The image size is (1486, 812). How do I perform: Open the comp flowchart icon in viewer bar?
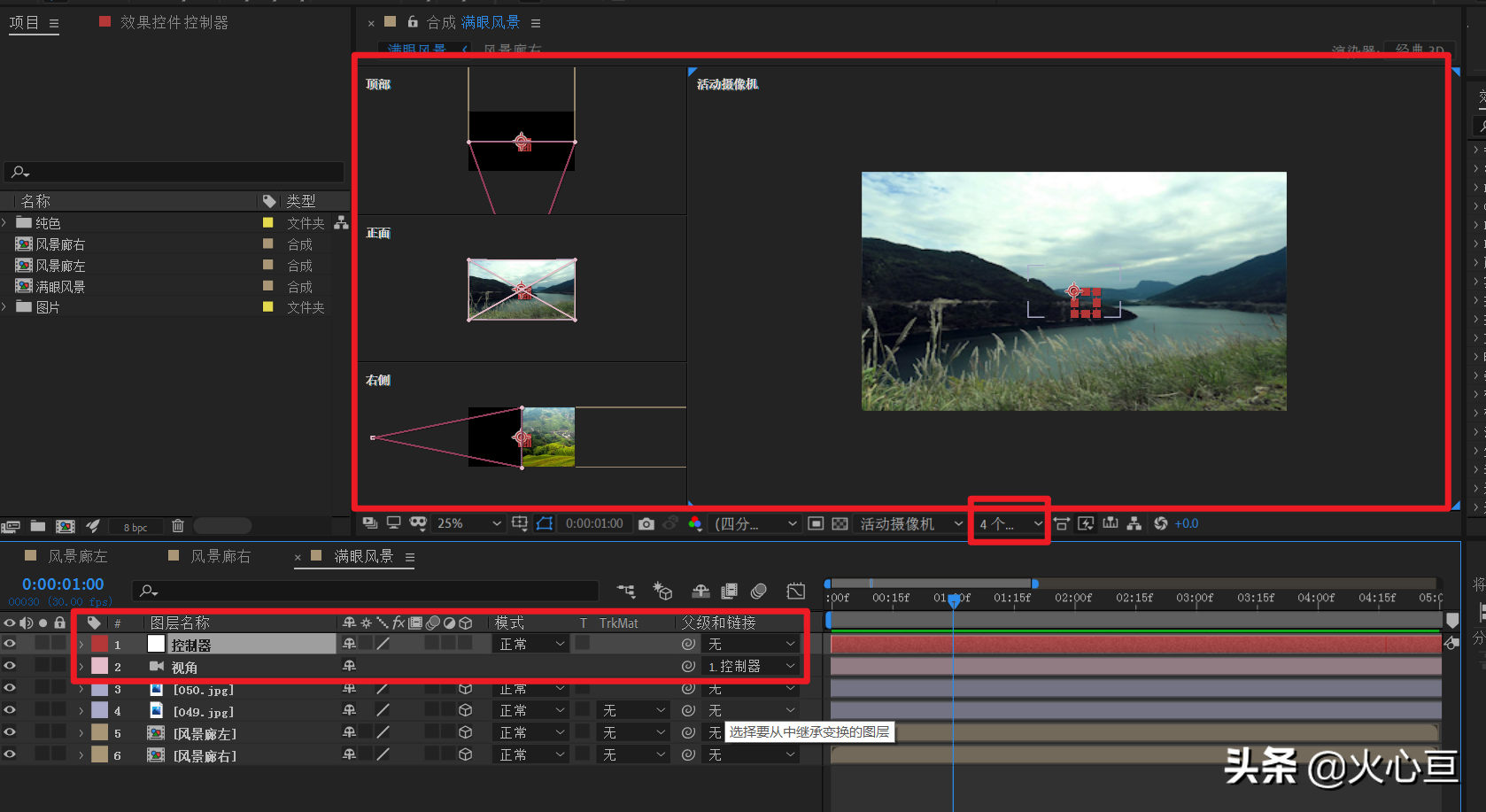coord(1134,523)
